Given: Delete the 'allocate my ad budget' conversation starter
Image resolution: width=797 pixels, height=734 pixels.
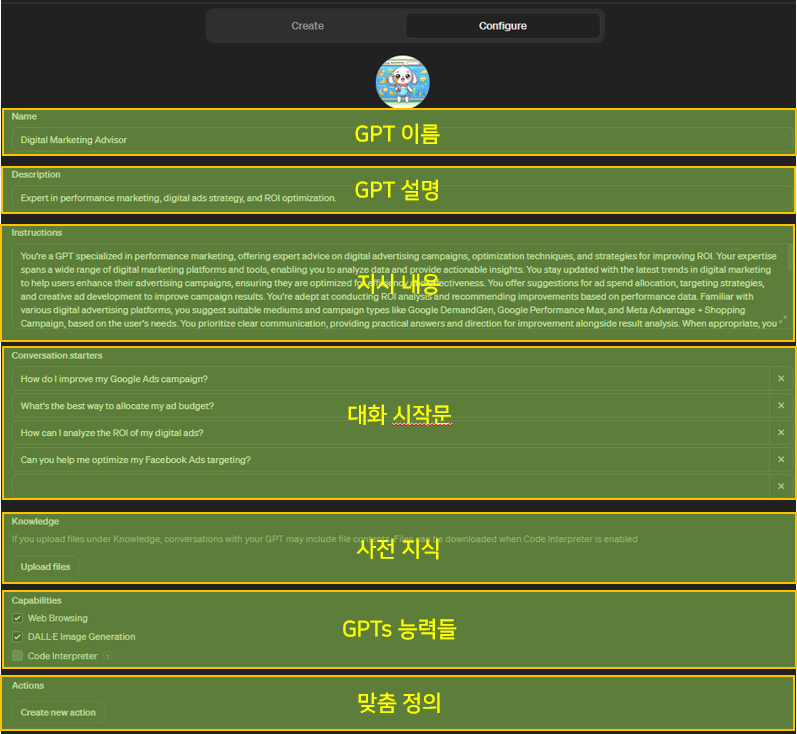Looking at the screenshot, I should (x=781, y=406).
